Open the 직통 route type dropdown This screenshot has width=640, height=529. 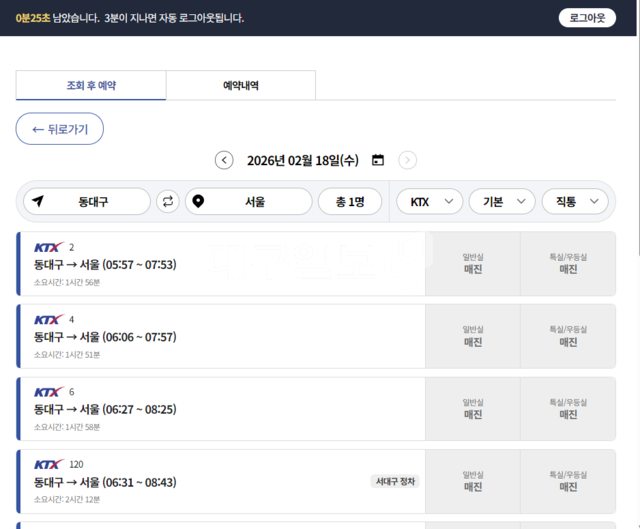[575, 202]
